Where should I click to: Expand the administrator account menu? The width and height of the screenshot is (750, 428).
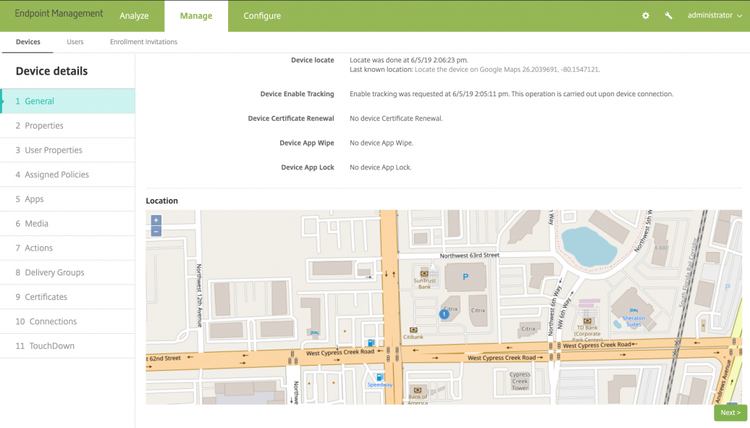tap(715, 15)
